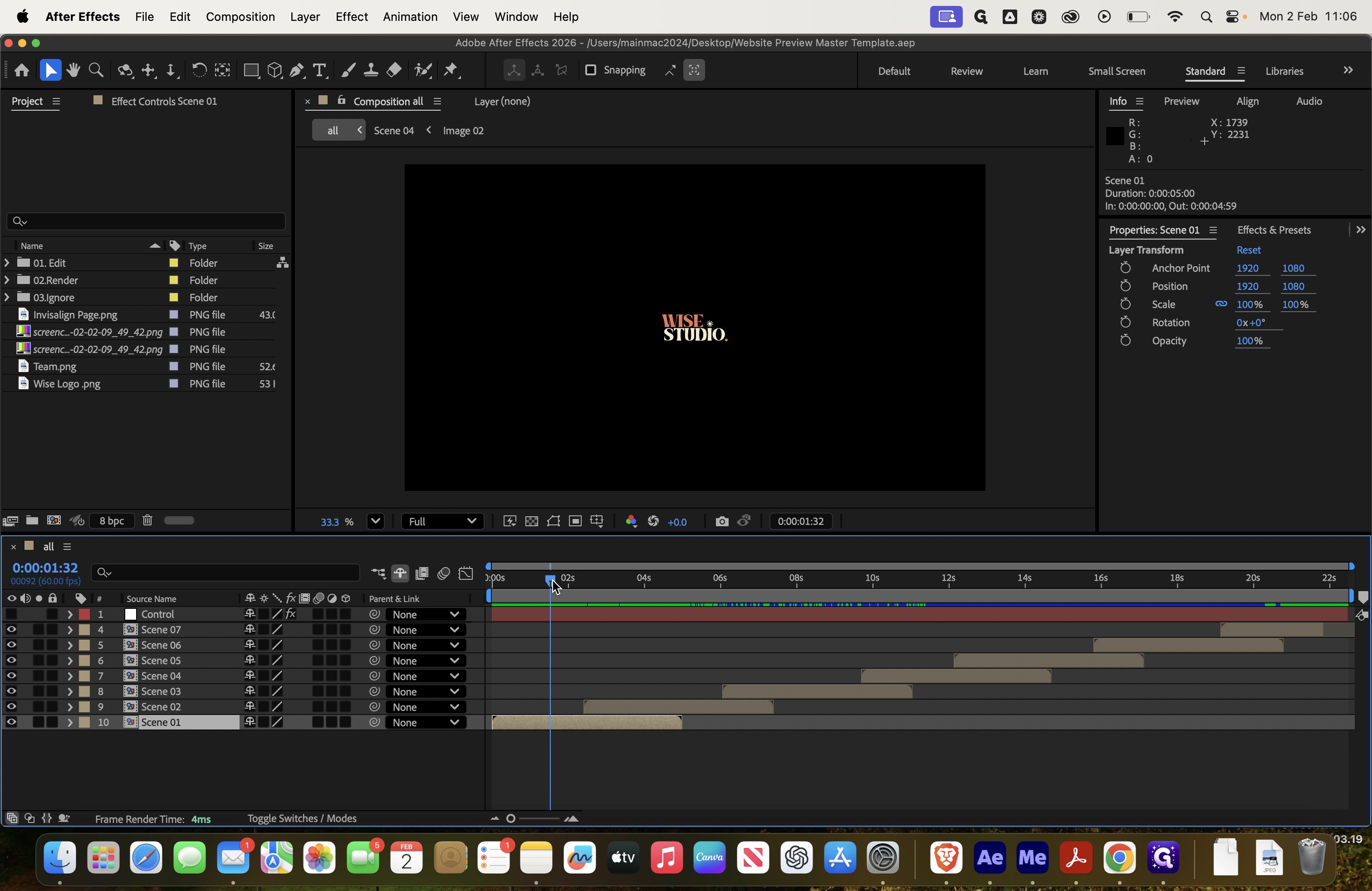
Task: Open the After Effects icon in the Dock
Action: pos(991,857)
